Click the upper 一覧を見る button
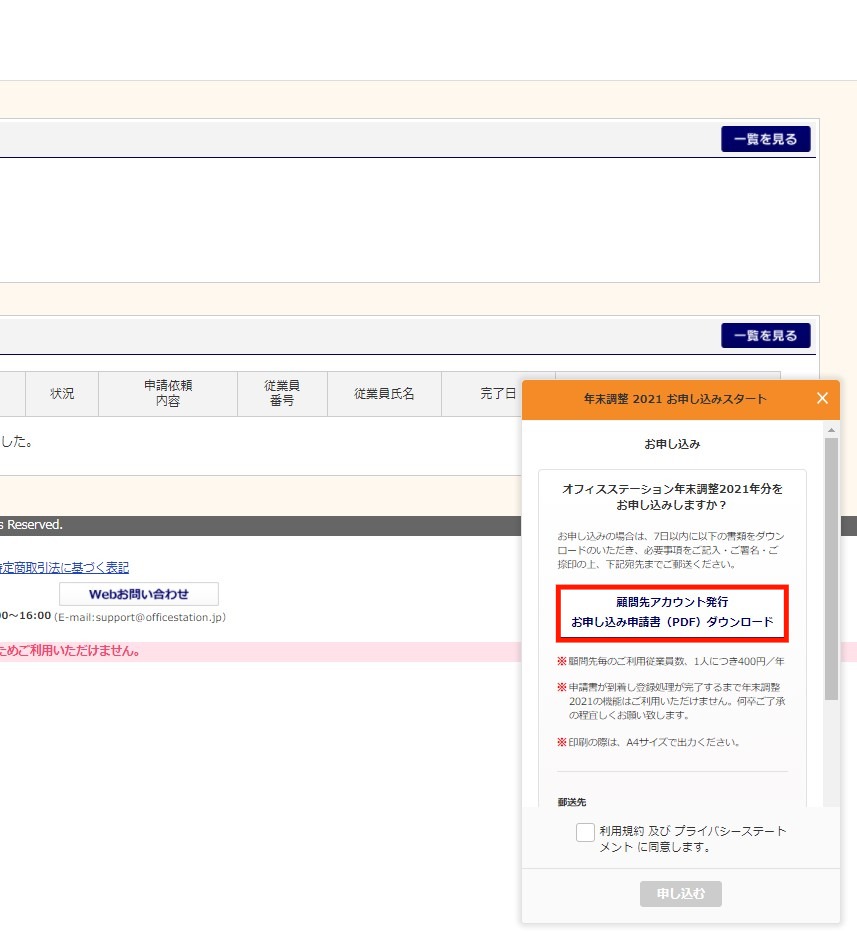 765,139
